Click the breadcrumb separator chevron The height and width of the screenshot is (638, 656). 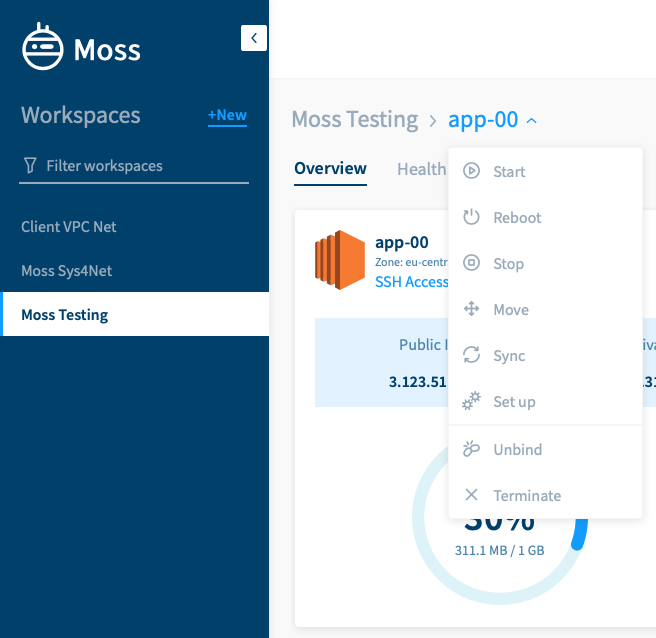click(433, 121)
